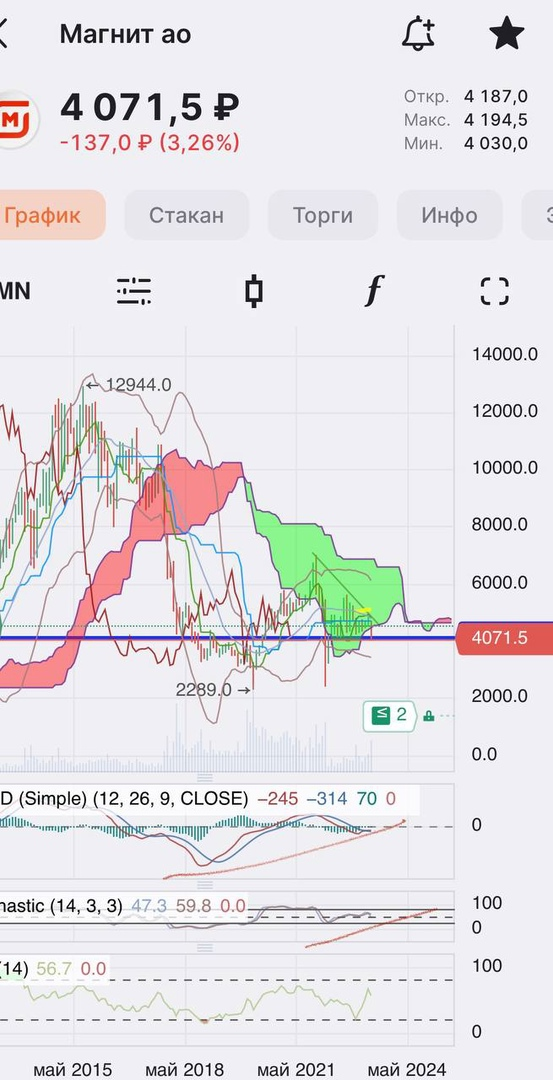Image resolution: width=553 pixels, height=1080 pixels.
Task: Click the май 2021 date label
Action: point(295,1069)
